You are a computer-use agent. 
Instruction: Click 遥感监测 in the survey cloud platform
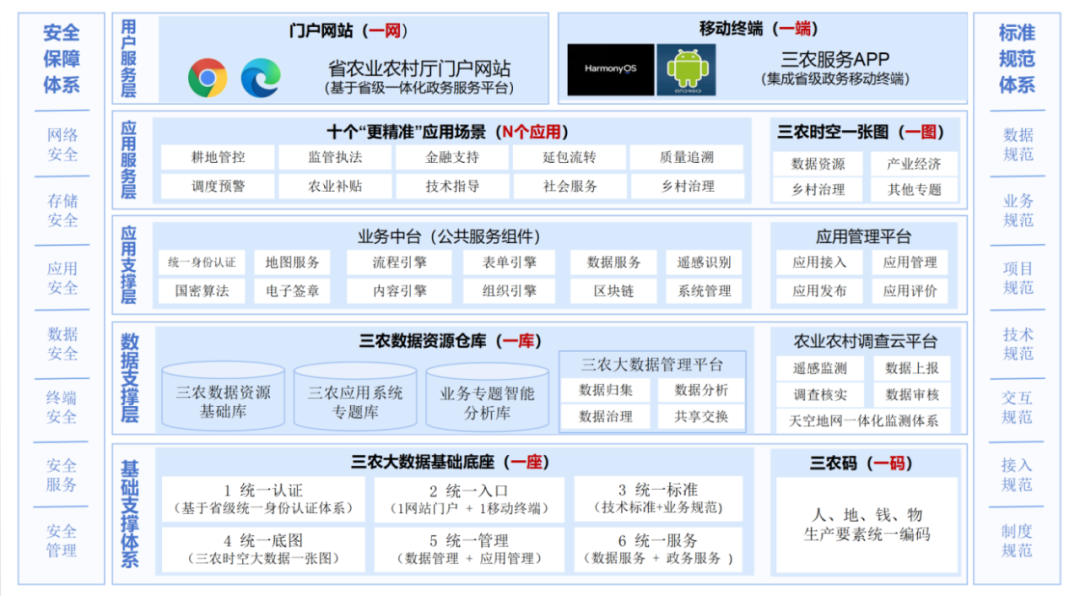click(819, 368)
